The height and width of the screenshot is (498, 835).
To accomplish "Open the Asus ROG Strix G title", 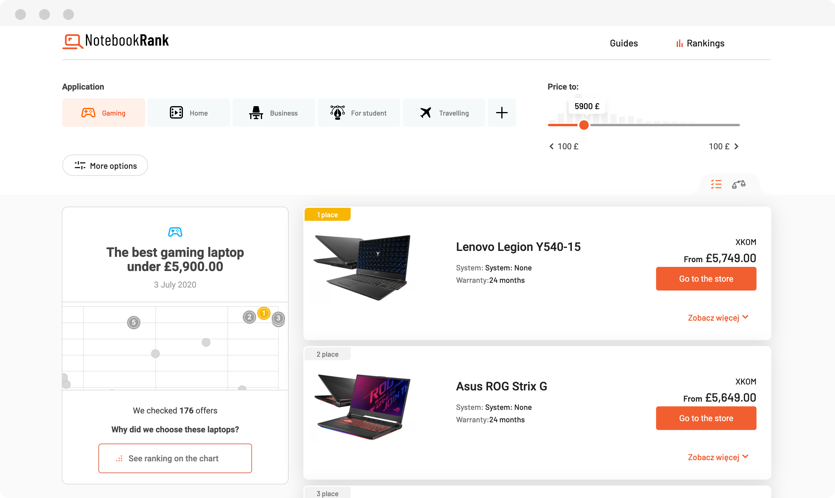I will (x=502, y=386).
